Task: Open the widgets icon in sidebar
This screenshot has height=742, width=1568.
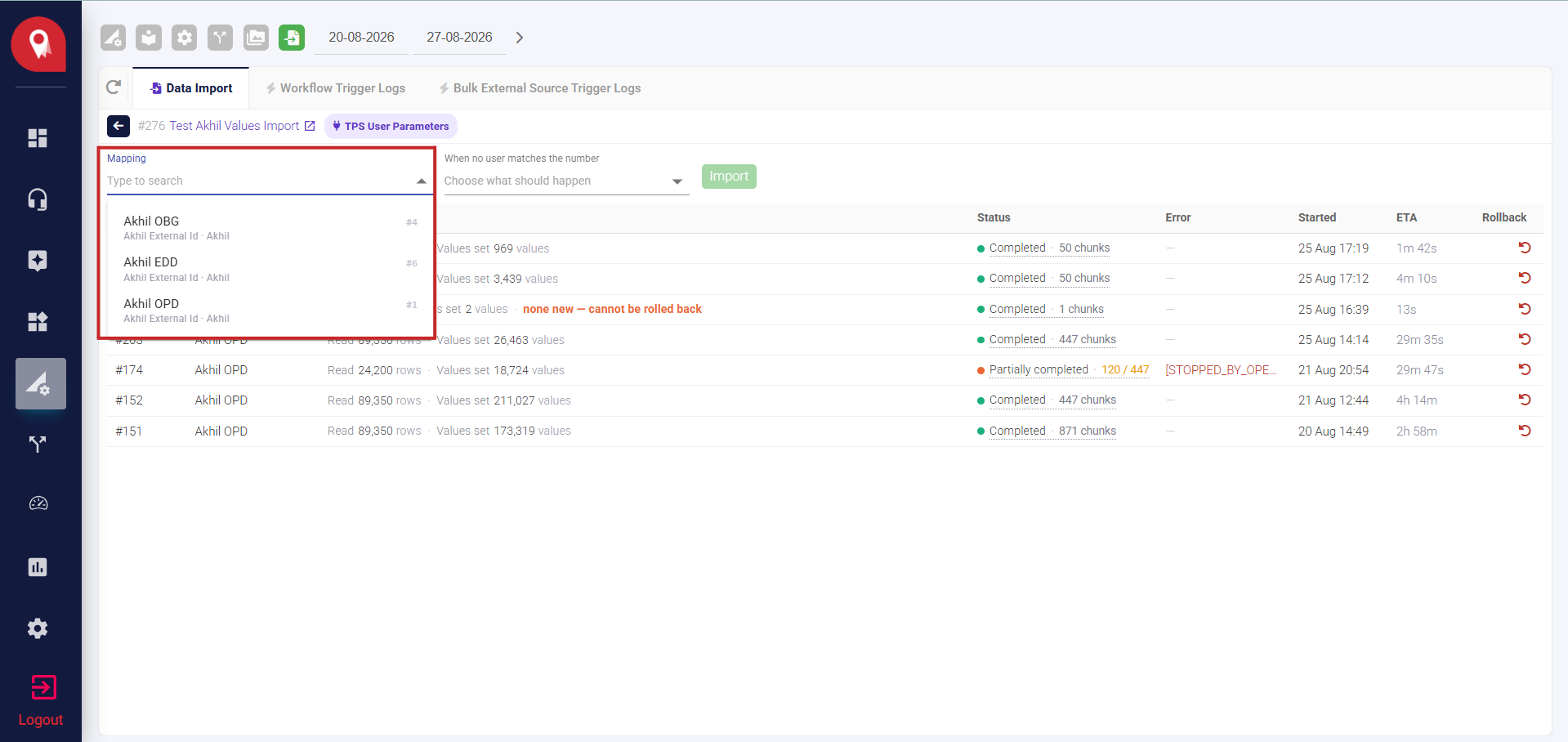Action: click(x=38, y=322)
